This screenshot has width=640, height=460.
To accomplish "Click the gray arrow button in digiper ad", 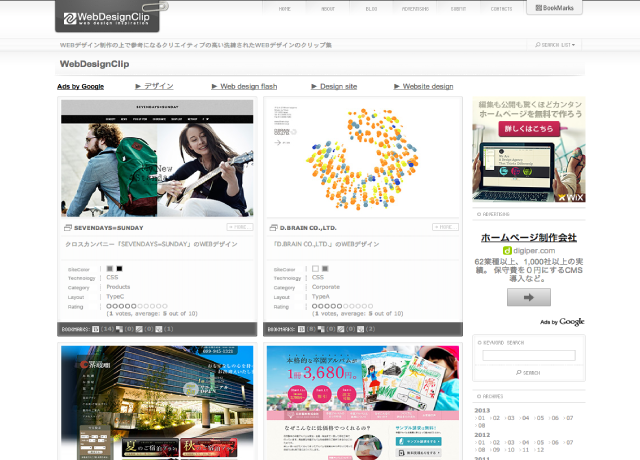I will click(529, 297).
